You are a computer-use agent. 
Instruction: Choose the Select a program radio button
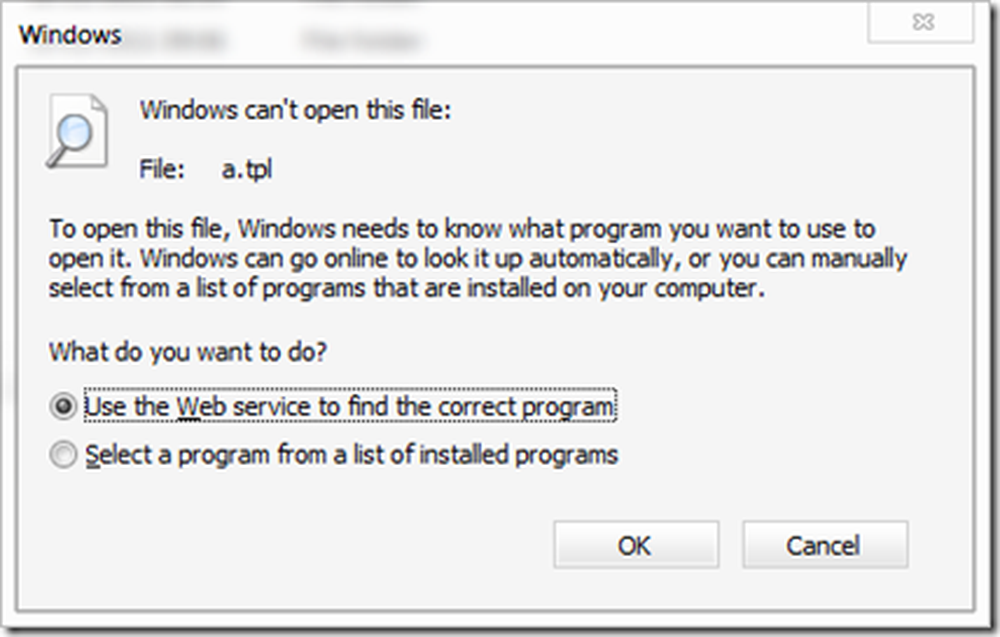point(65,456)
